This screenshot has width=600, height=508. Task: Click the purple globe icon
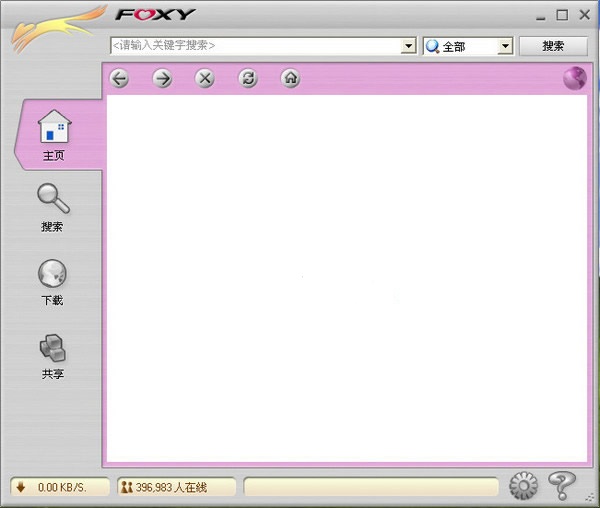[x=574, y=79]
